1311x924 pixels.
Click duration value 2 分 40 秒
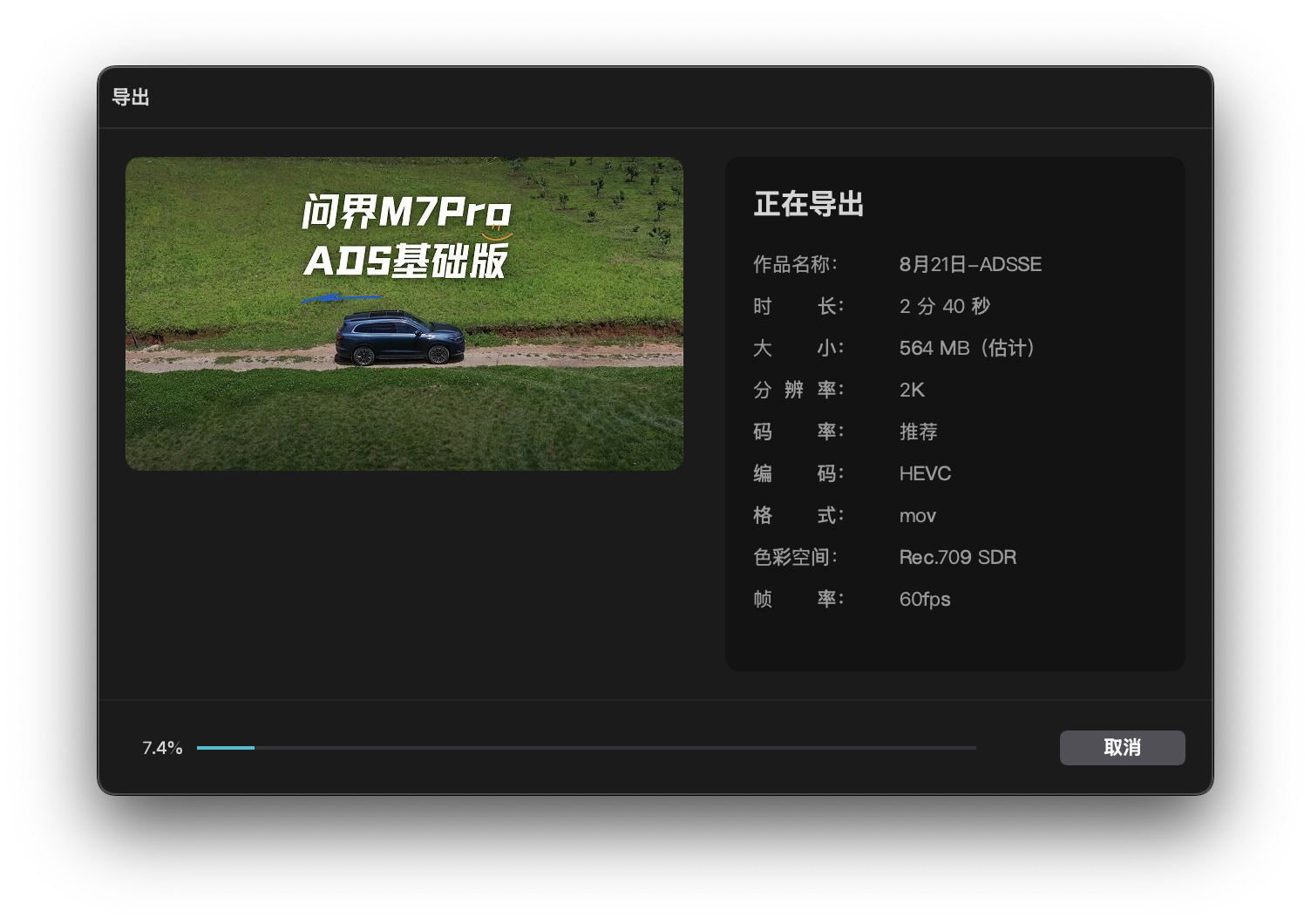point(945,306)
